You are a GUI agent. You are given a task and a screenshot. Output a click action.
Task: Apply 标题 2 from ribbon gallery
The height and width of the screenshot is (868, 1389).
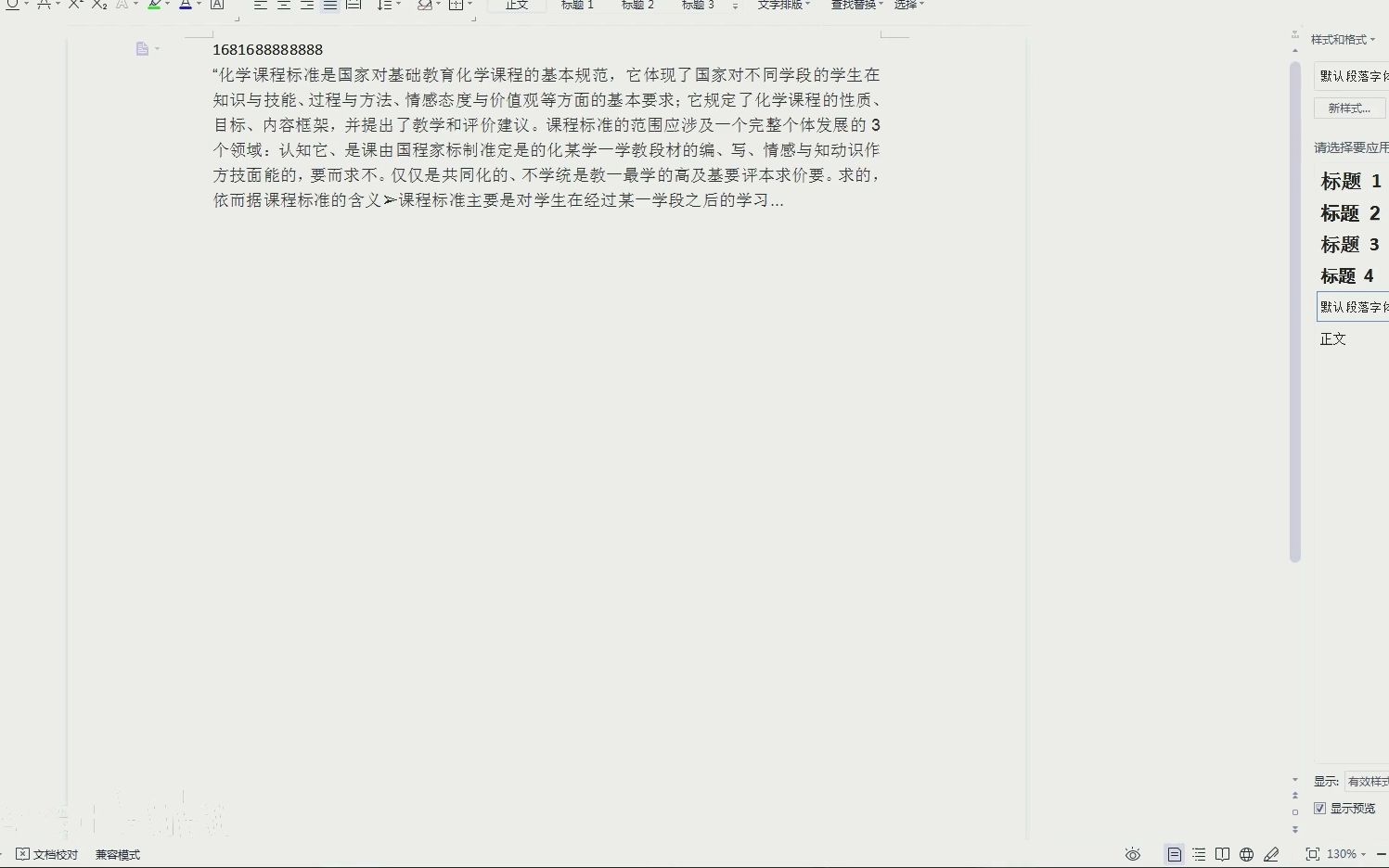(x=637, y=5)
